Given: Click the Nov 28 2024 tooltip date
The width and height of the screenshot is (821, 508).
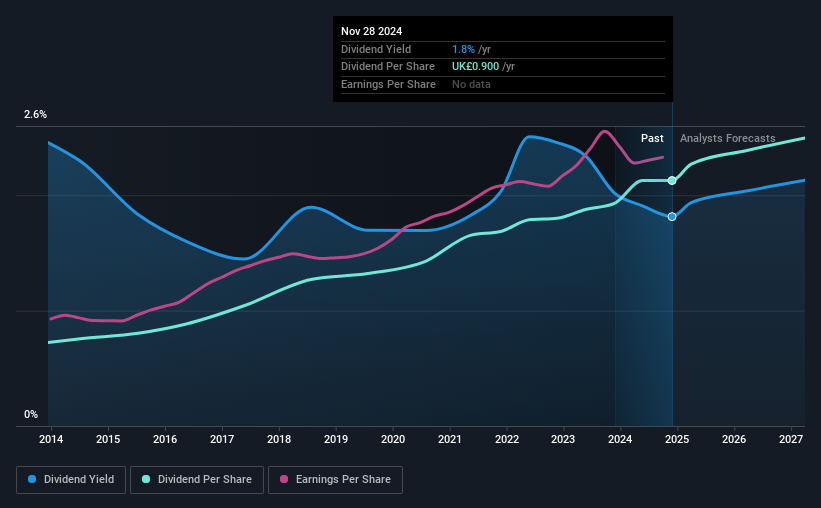Looking at the screenshot, I should click(x=371, y=31).
